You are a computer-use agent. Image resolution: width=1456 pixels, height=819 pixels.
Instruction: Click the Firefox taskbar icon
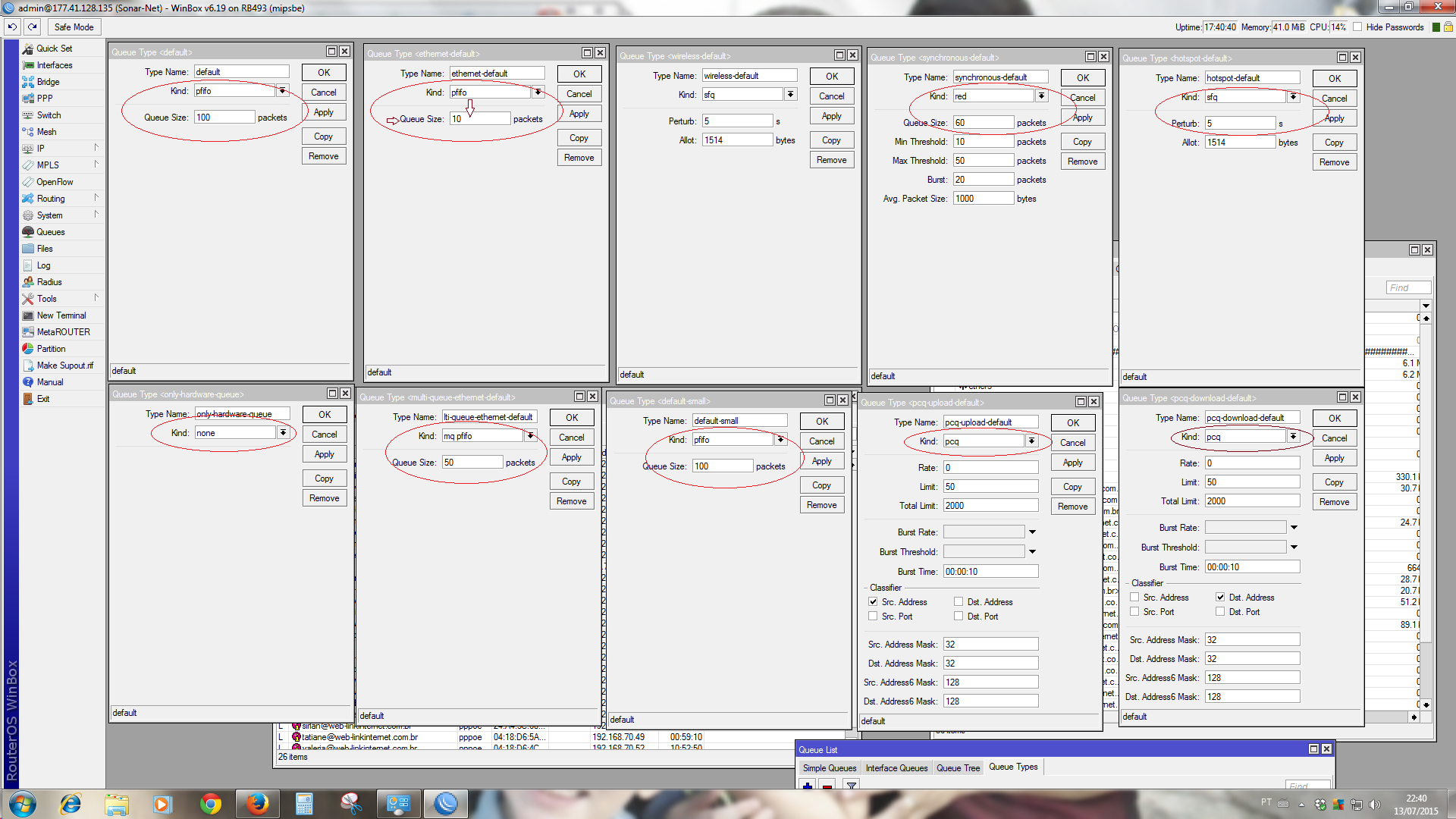pos(257,804)
